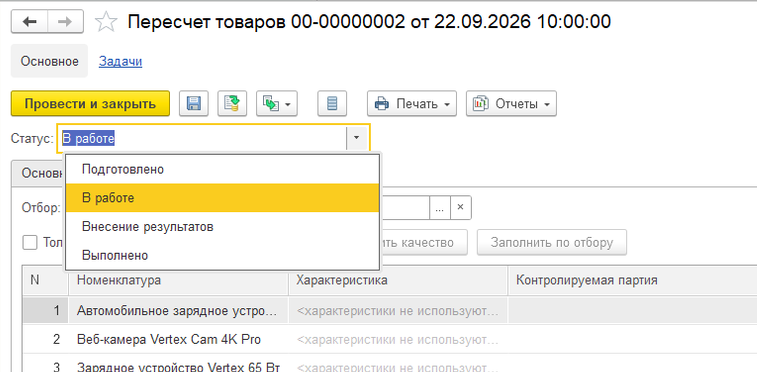Go back with the left arrow button
This screenshot has height=372, width=757.
click(29, 22)
